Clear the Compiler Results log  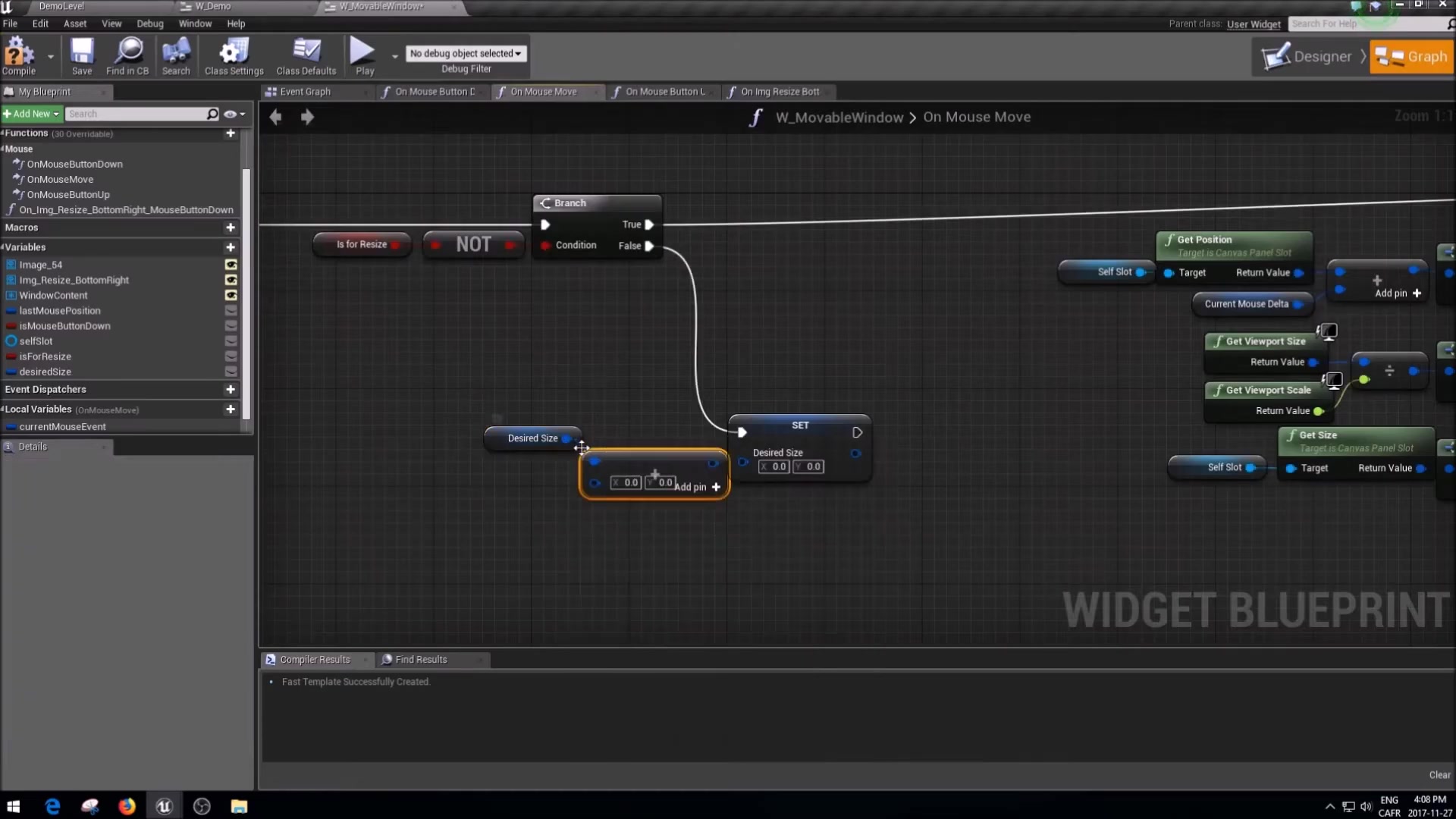point(1438,774)
